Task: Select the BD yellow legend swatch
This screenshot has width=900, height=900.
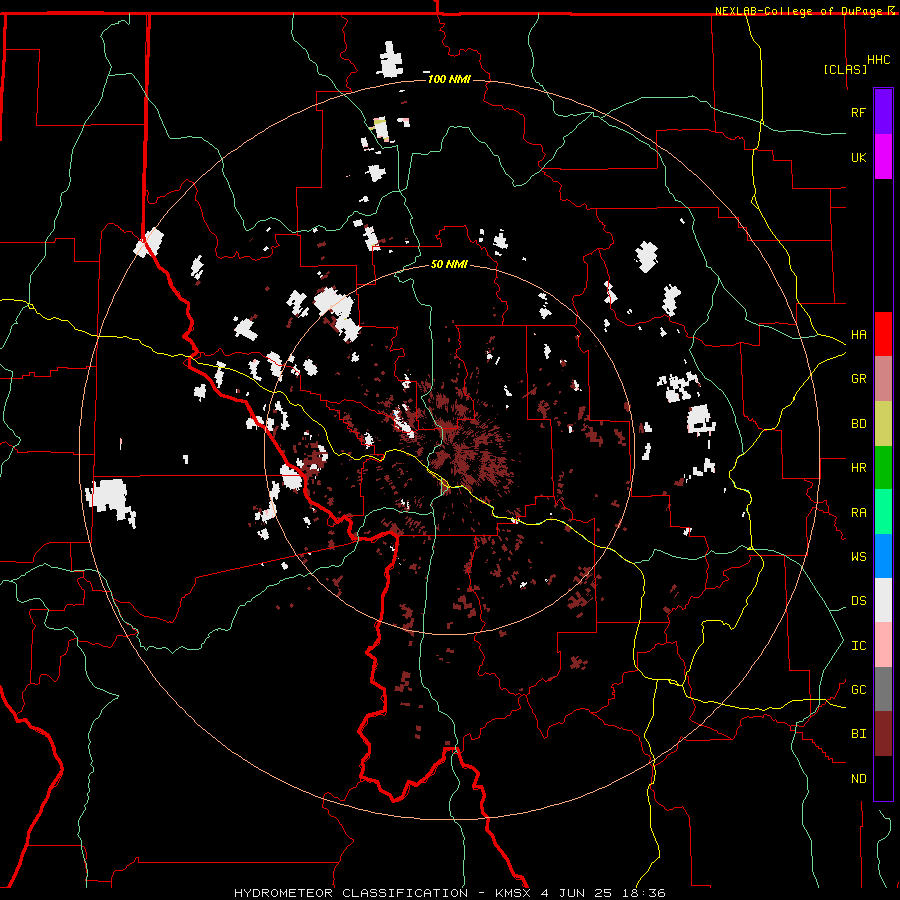Action: [883, 424]
